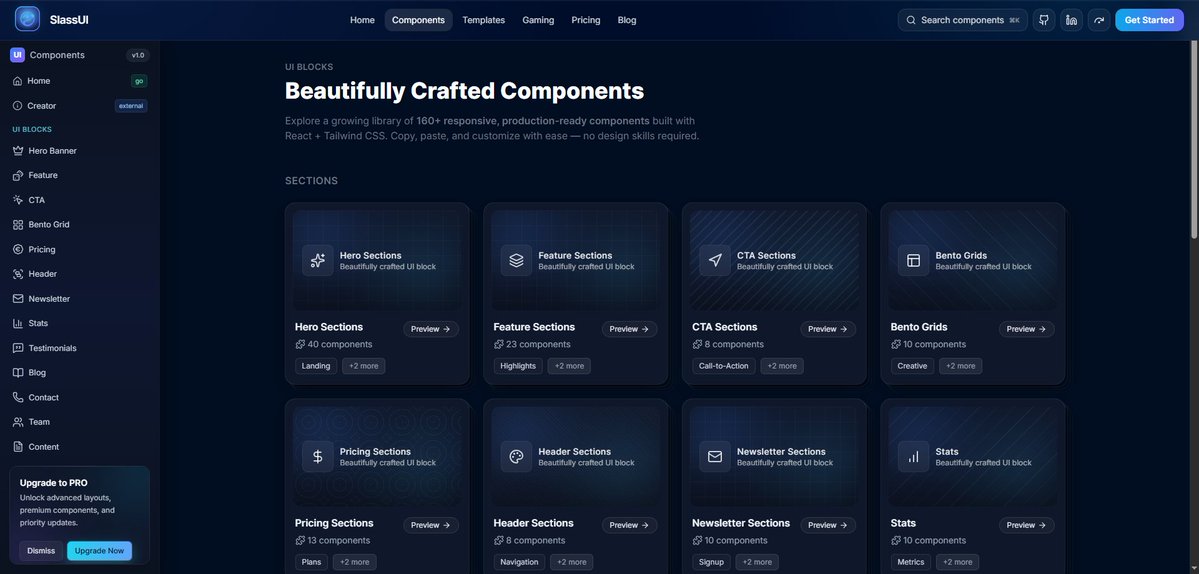Click the v1.0 version badge

[138, 55]
